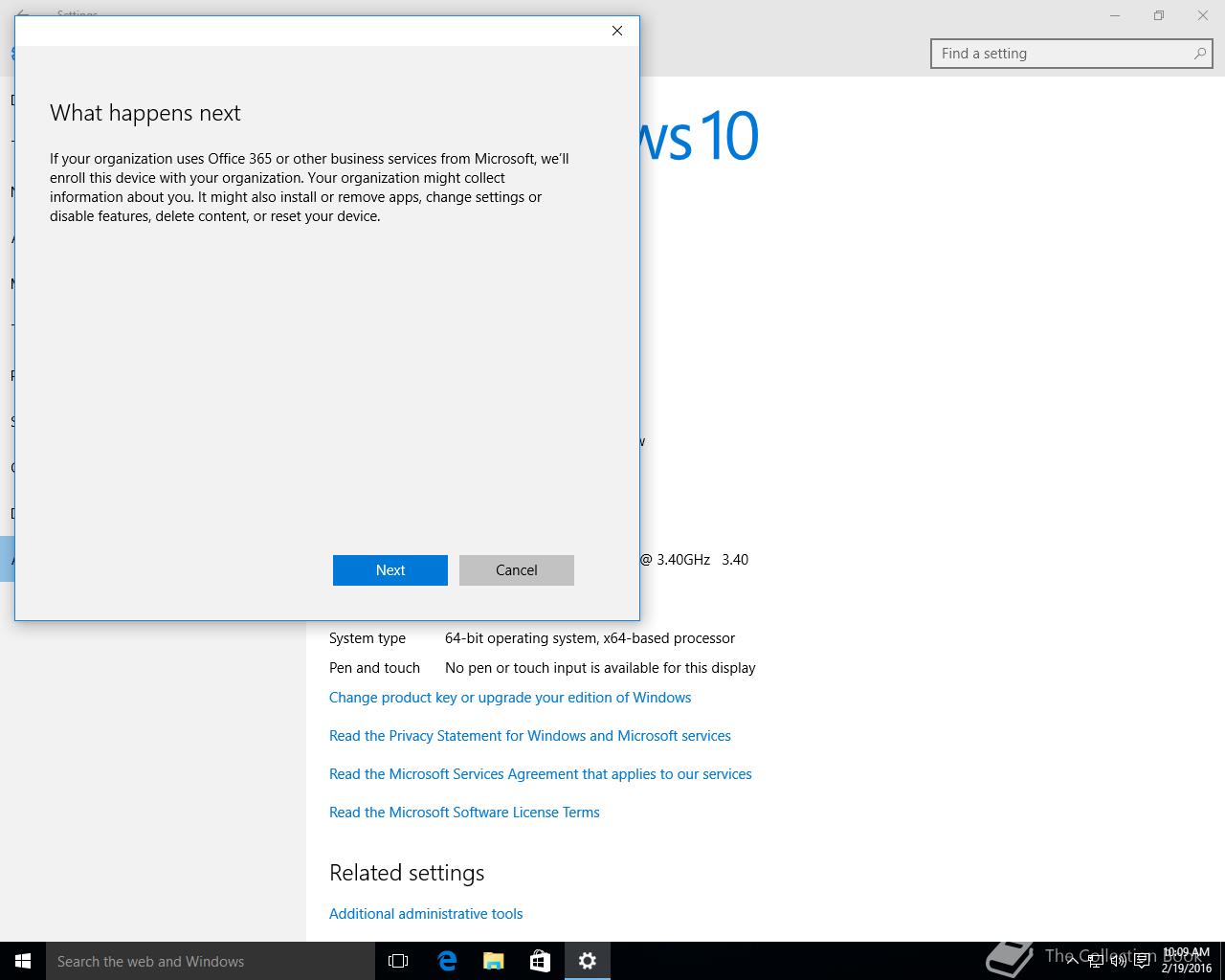Click the System type label

pos(367,638)
